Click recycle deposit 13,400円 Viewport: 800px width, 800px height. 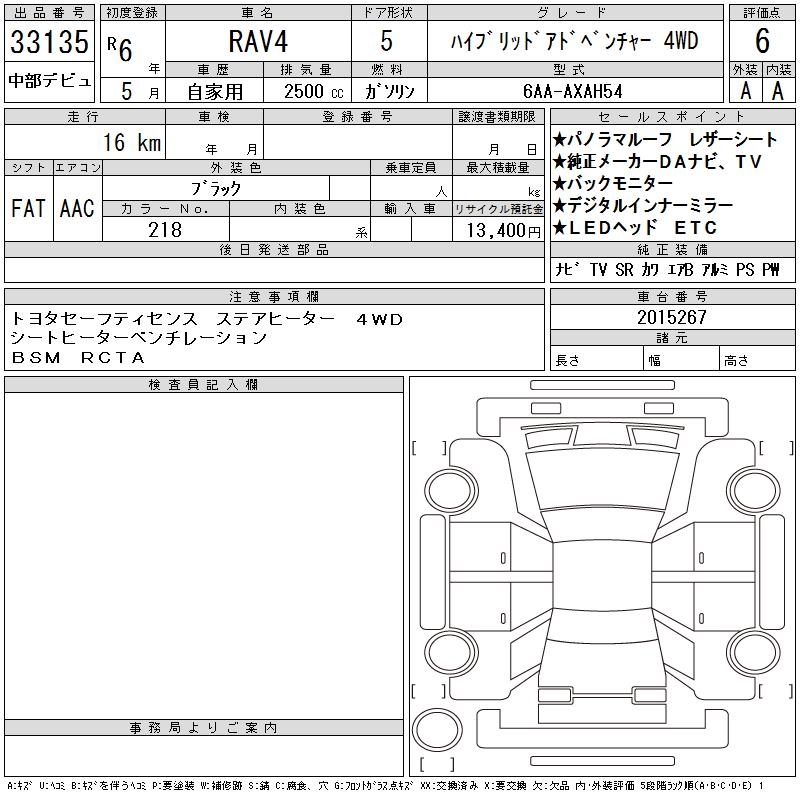point(504,231)
